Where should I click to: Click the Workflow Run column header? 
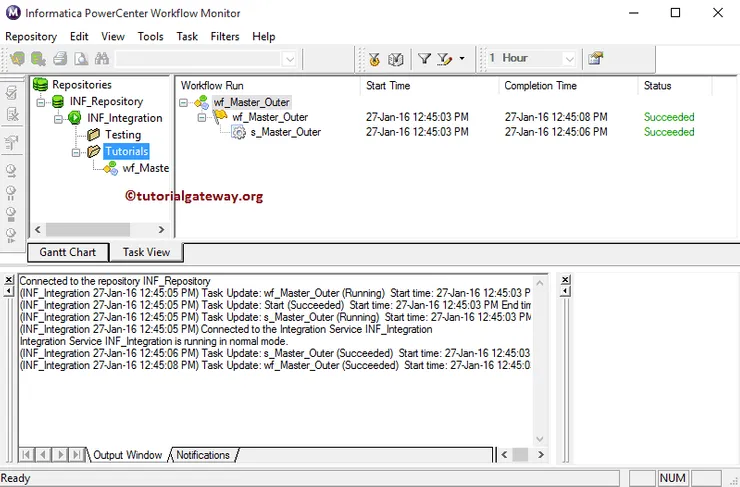pos(268,85)
